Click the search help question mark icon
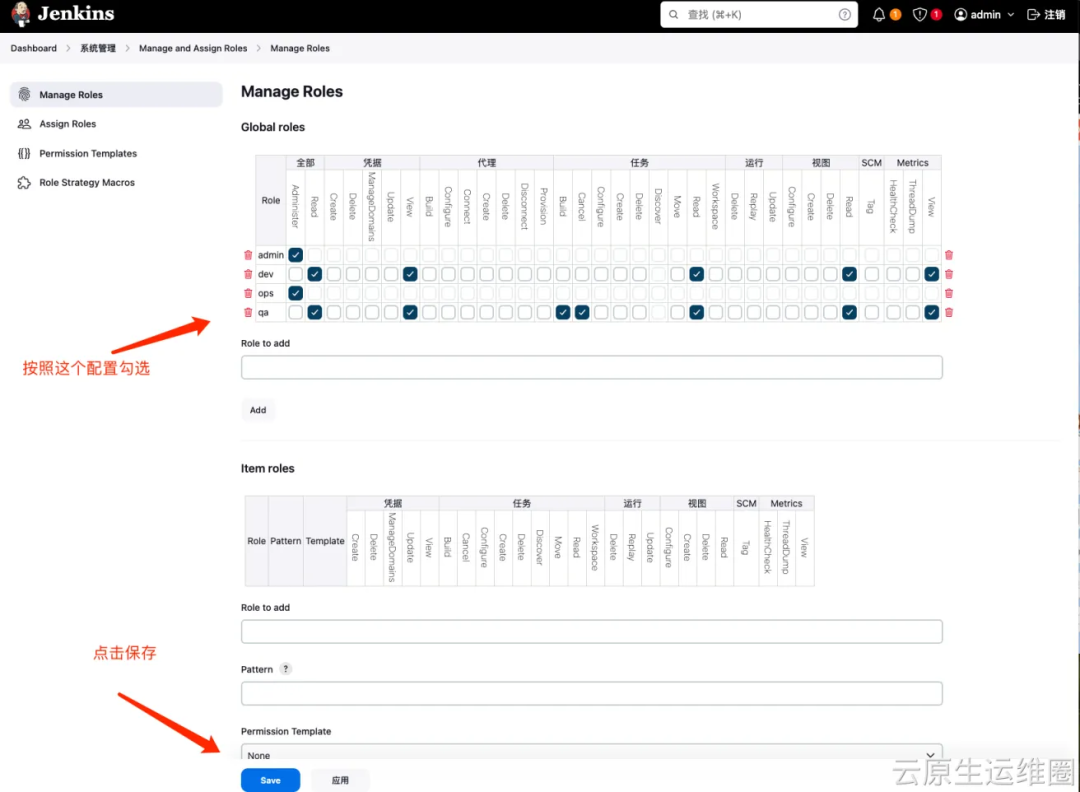 click(844, 14)
